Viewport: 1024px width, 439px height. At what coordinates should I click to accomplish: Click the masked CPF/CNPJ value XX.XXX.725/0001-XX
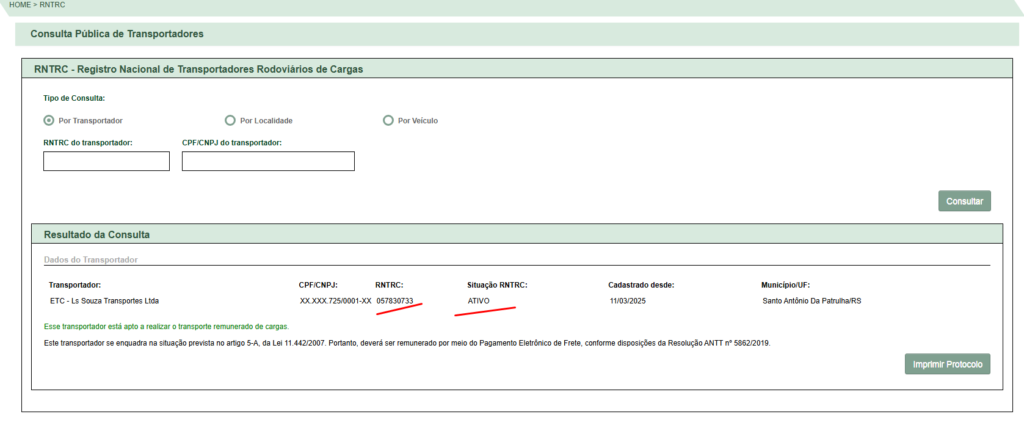coord(335,300)
